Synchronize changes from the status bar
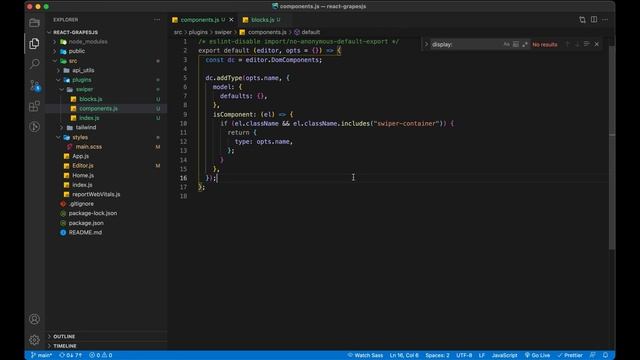Image resolution: width=640 pixels, height=360 pixels. click(70, 355)
